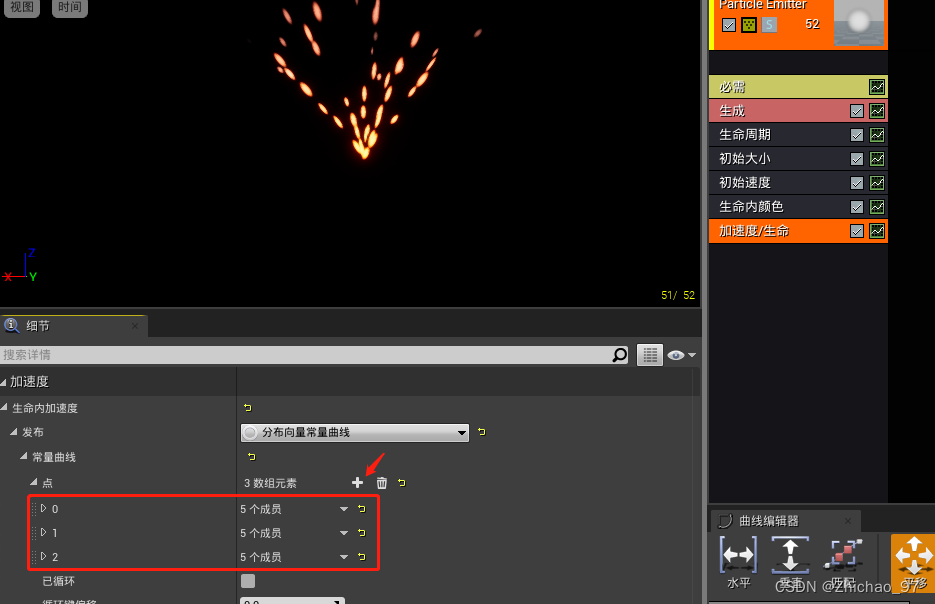Reset 常量曲线 to its default
935x604 pixels.
point(252,457)
